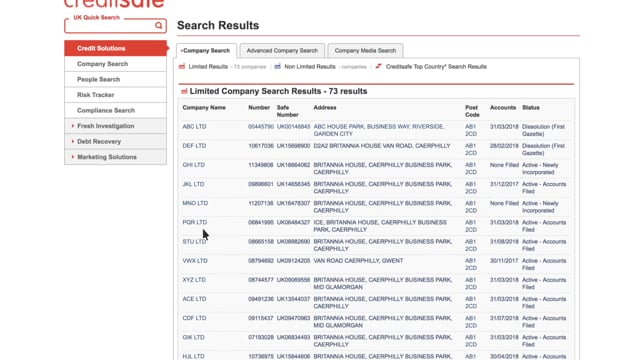Image resolution: width=640 pixels, height=360 pixels.
Task: Click the Company Name column header
Action: (x=204, y=108)
